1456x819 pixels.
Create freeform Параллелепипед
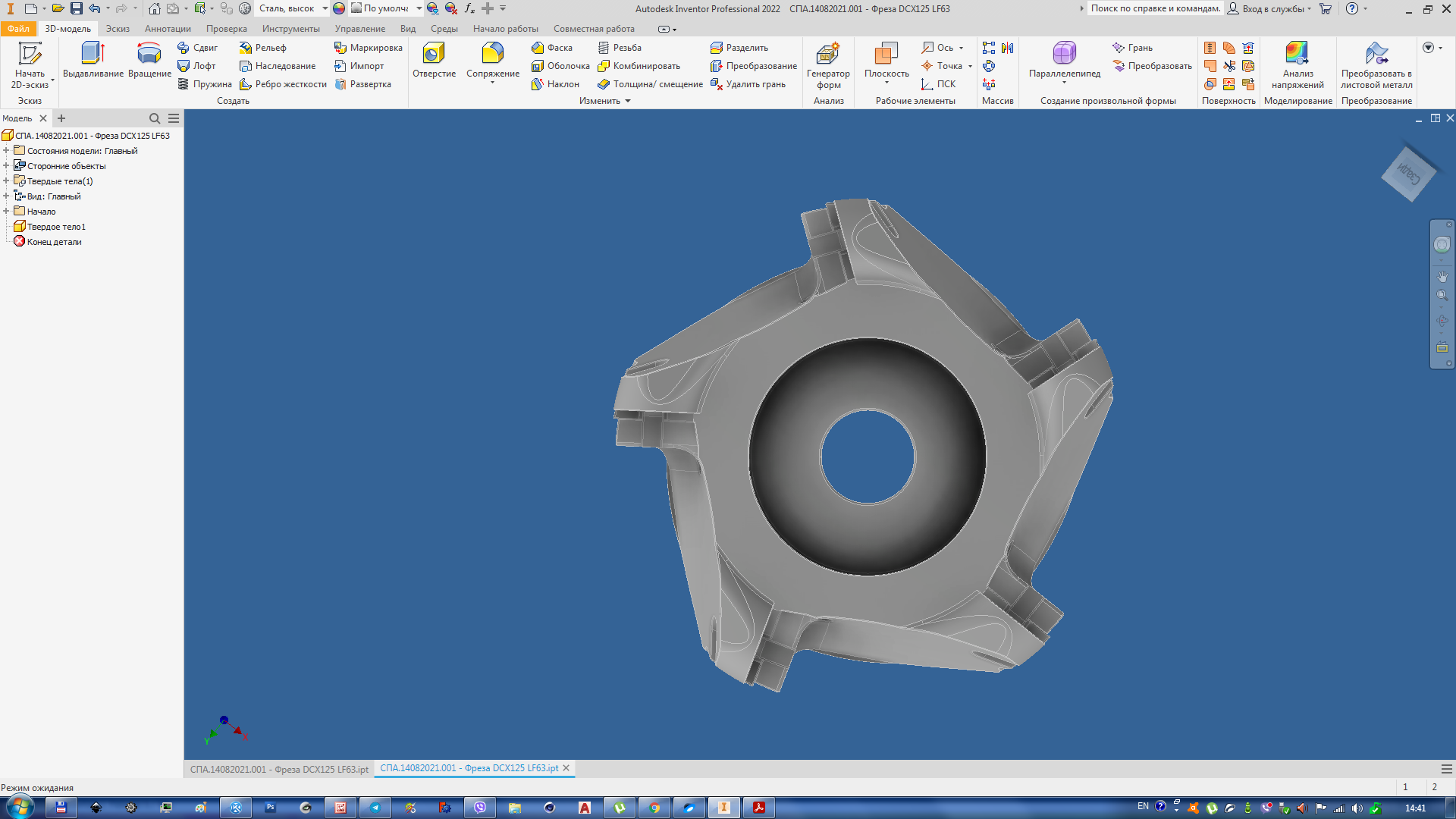click(1064, 61)
